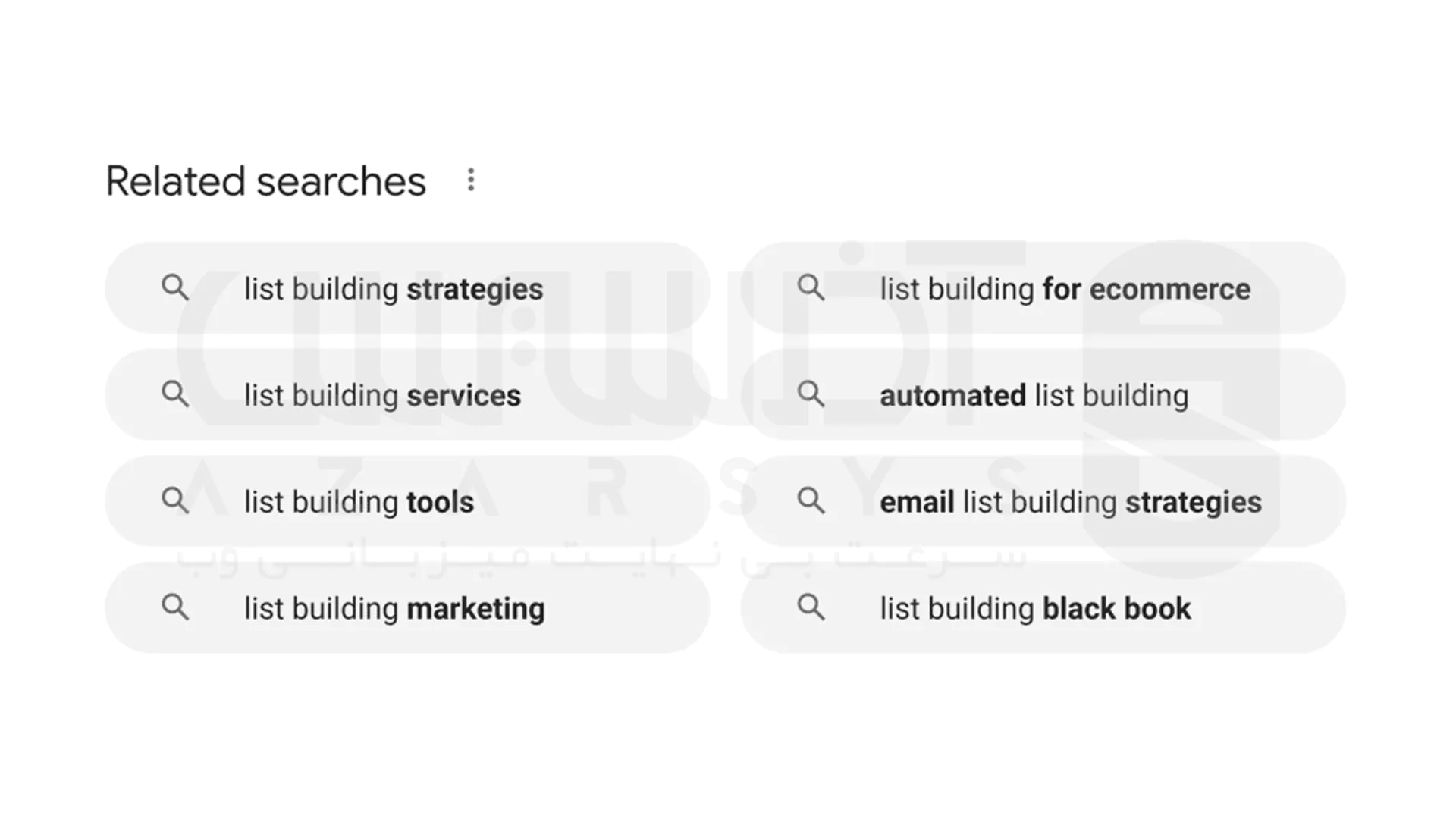Open the 'list building services' related search
The image size is (1456, 819).
(x=382, y=396)
